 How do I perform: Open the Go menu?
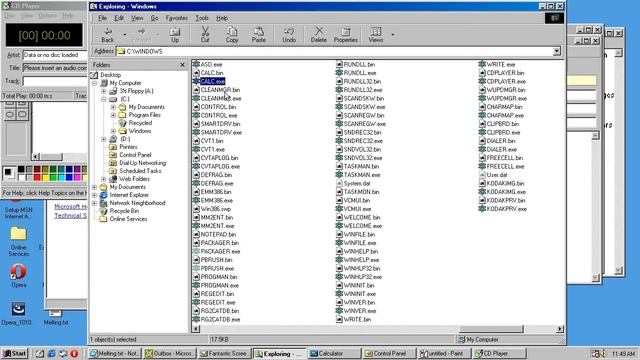pos(154,18)
